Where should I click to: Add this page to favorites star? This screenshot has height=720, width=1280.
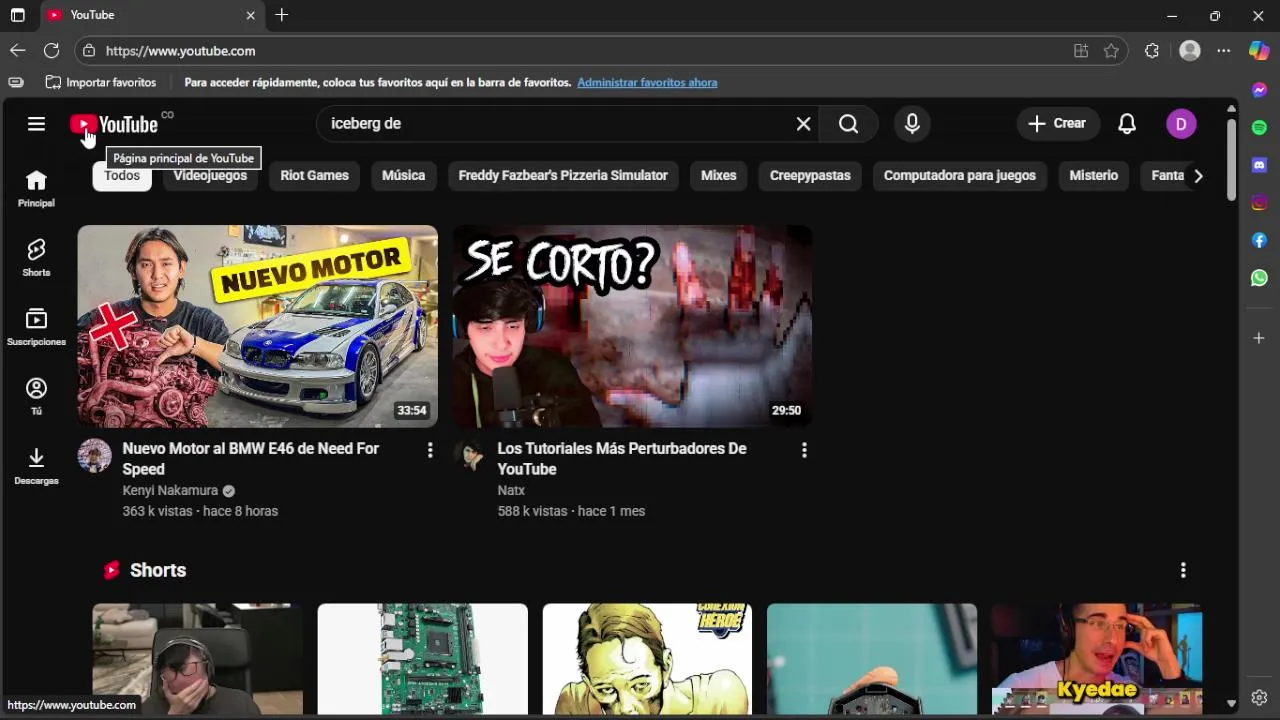point(1111,51)
